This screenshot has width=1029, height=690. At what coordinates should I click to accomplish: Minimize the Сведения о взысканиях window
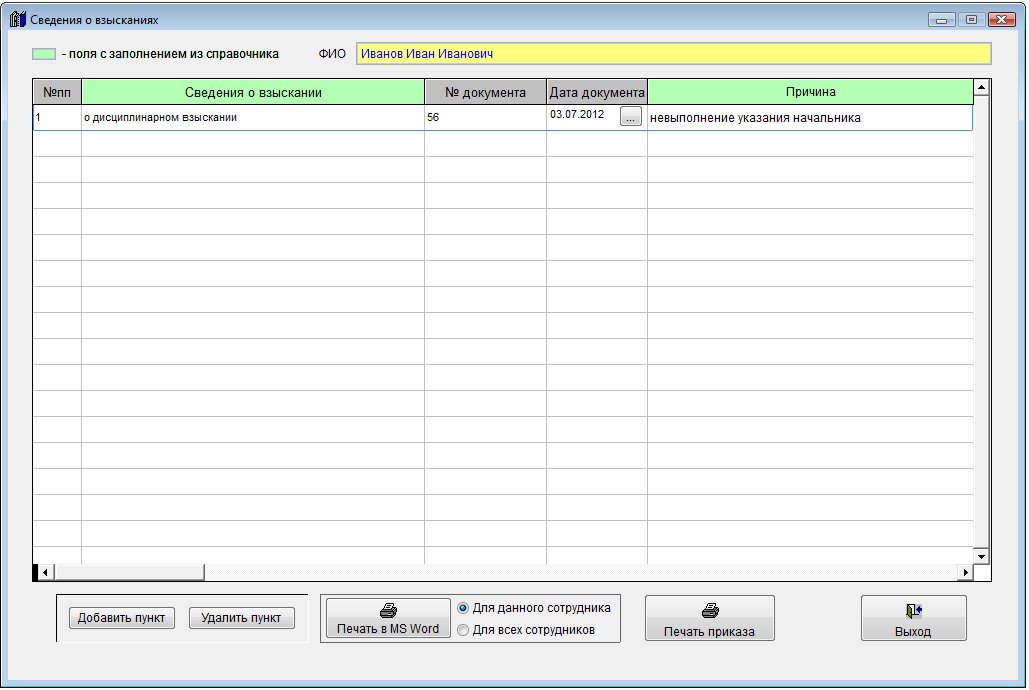[942, 20]
